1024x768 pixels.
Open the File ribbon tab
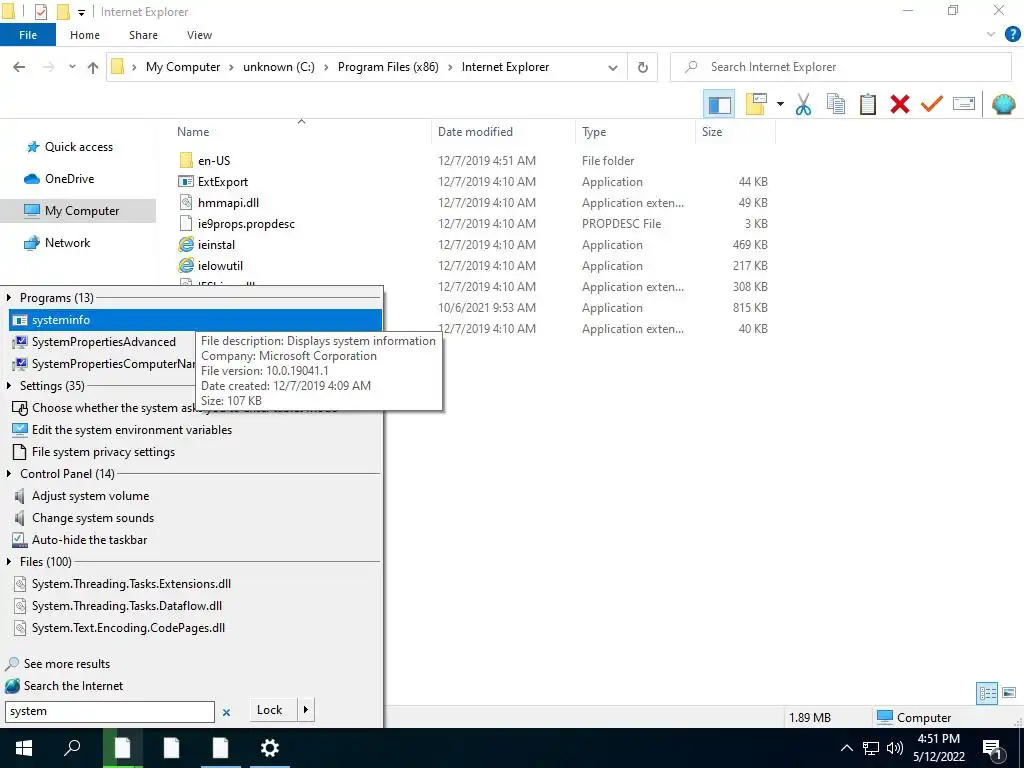point(28,35)
